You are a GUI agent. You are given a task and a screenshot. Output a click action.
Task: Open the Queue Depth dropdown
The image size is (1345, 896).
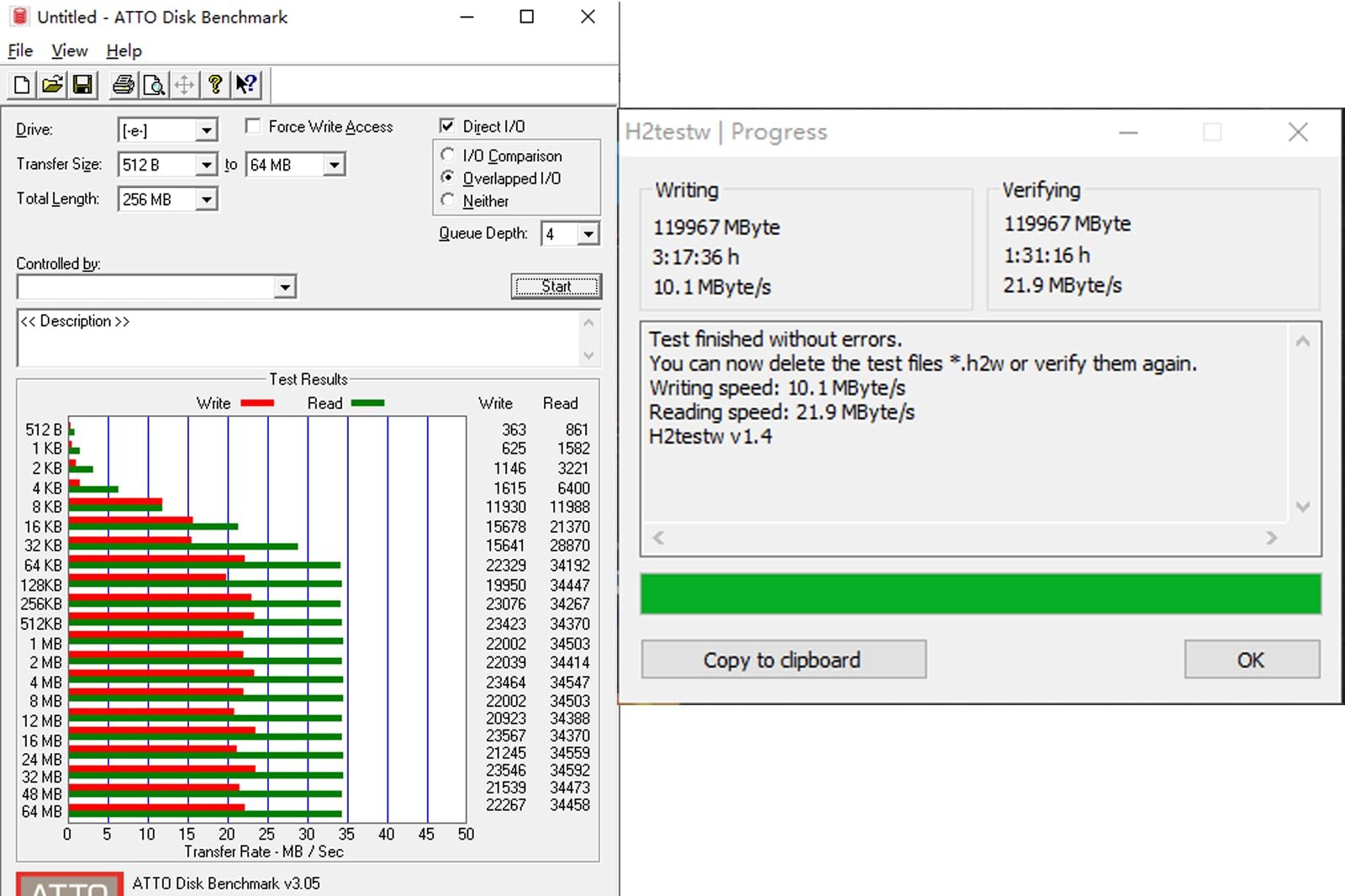(x=588, y=234)
